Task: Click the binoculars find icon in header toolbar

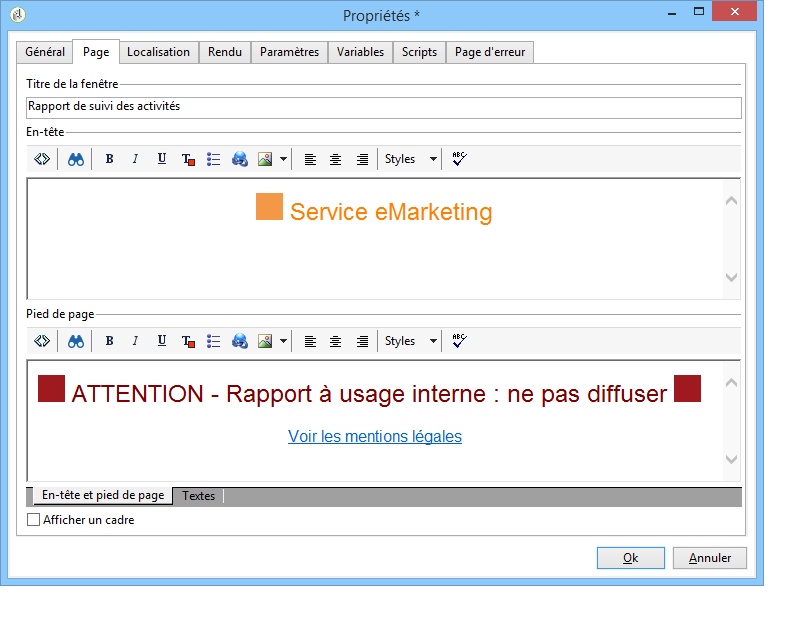Action: point(76,159)
